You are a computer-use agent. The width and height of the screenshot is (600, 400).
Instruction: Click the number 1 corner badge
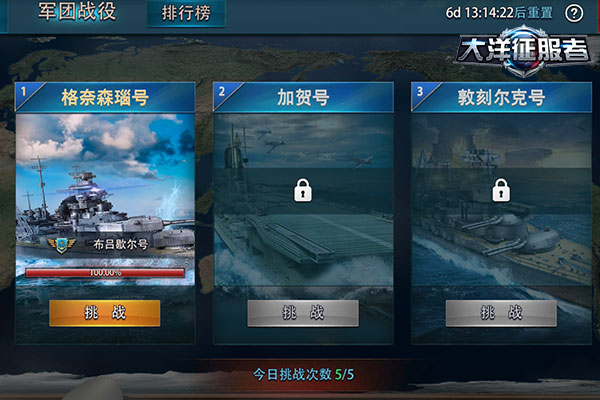coord(24,92)
